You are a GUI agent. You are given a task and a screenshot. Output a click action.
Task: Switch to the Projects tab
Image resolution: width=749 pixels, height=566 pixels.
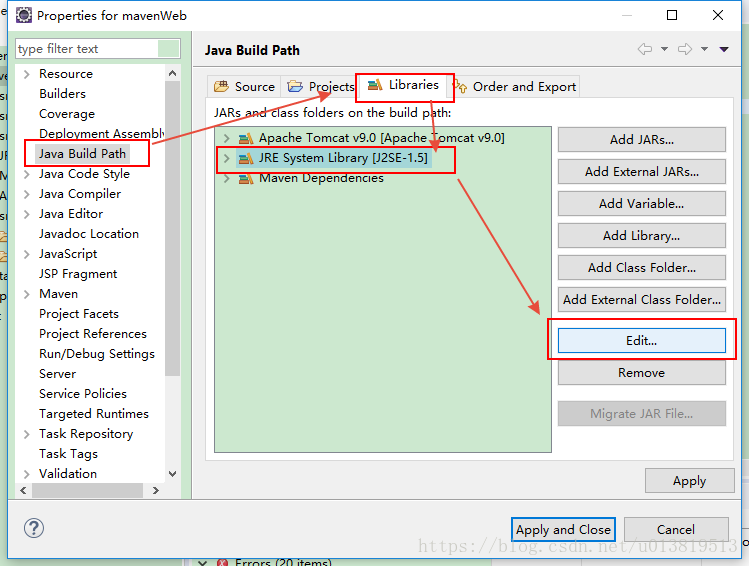pos(320,86)
